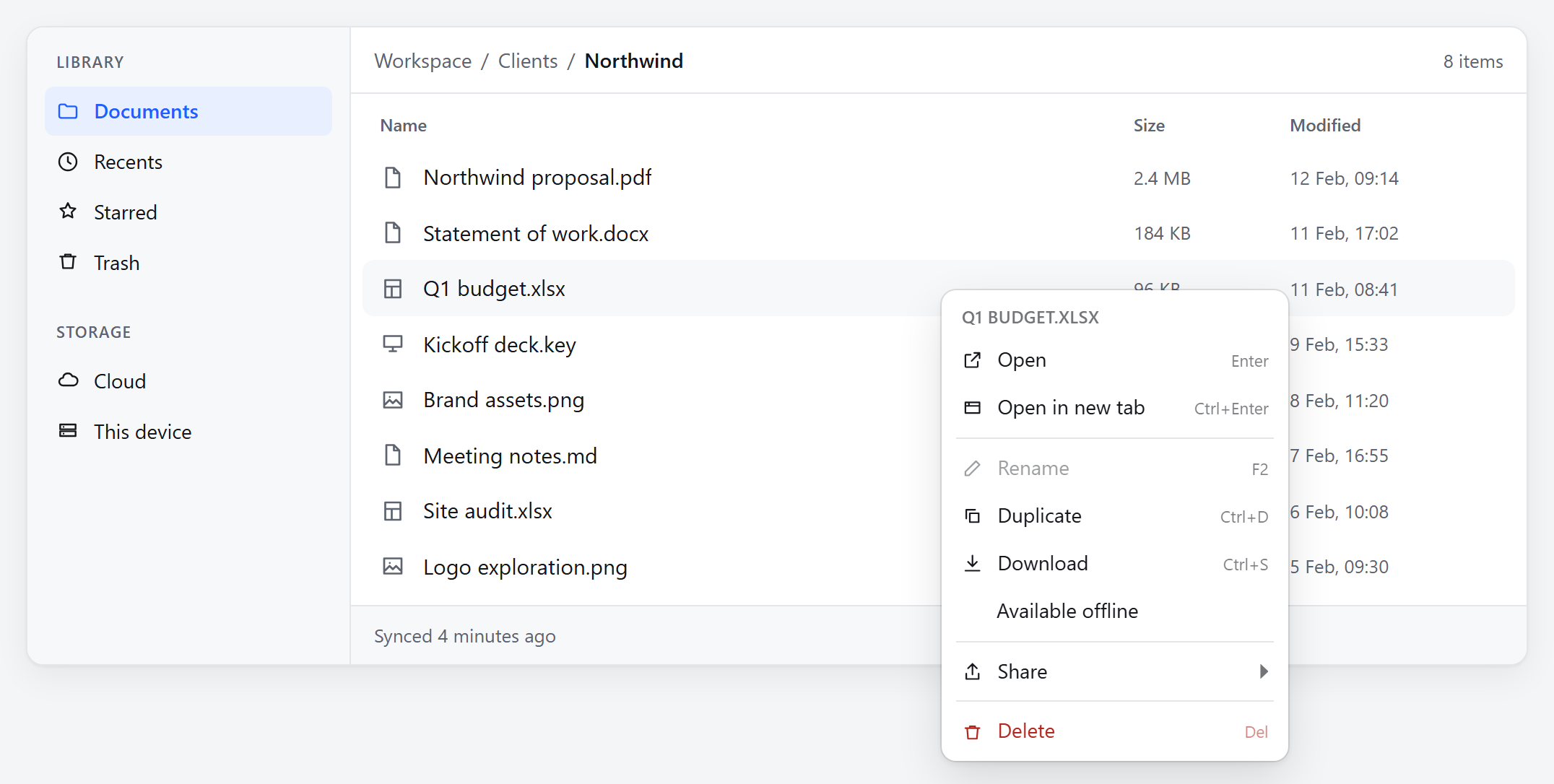The width and height of the screenshot is (1554, 784).
Task: Click the Starred star icon
Action: 68,212
